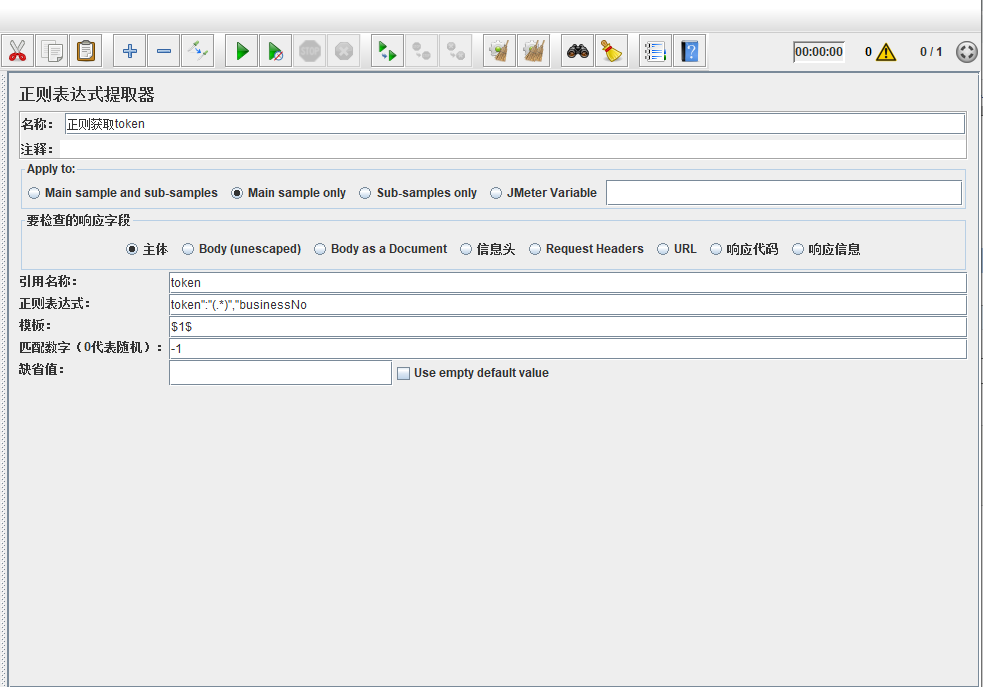Click Start no pauses icon
Screen dimensions: 983x687
click(275, 51)
